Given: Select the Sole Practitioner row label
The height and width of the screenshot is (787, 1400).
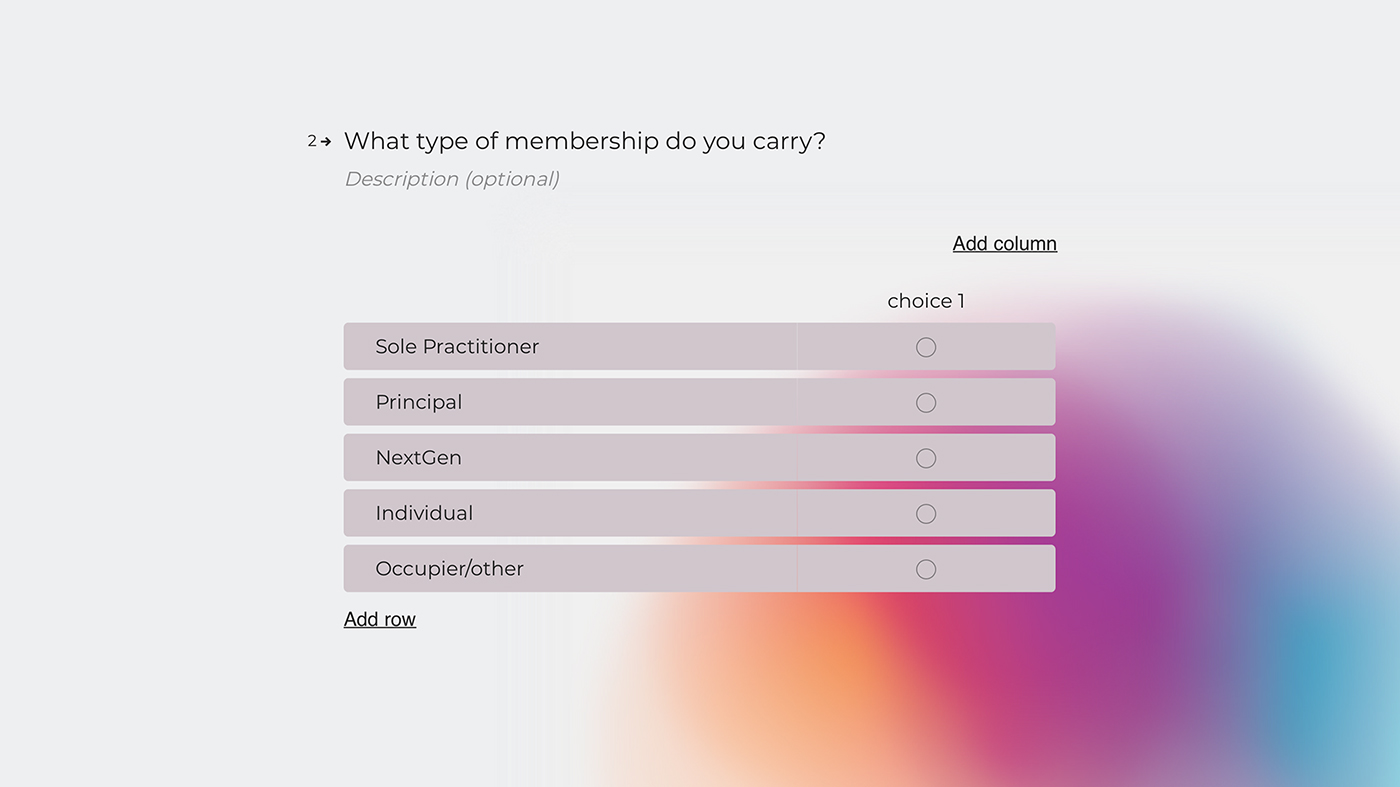Looking at the screenshot, I should 457,346.
